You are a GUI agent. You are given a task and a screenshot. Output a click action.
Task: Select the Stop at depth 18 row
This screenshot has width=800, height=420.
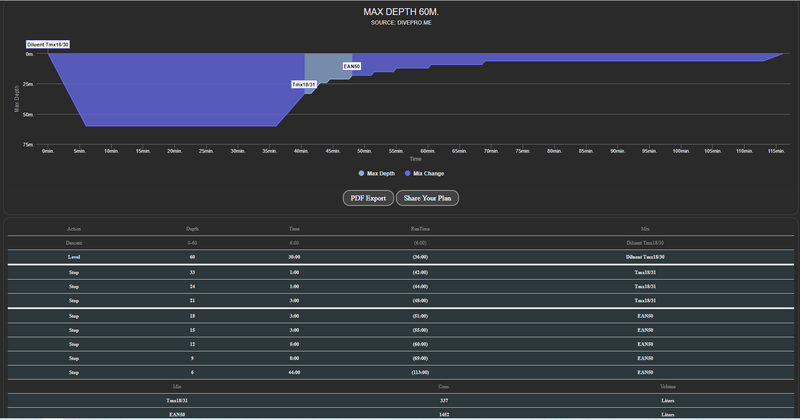tap(400, 314)
